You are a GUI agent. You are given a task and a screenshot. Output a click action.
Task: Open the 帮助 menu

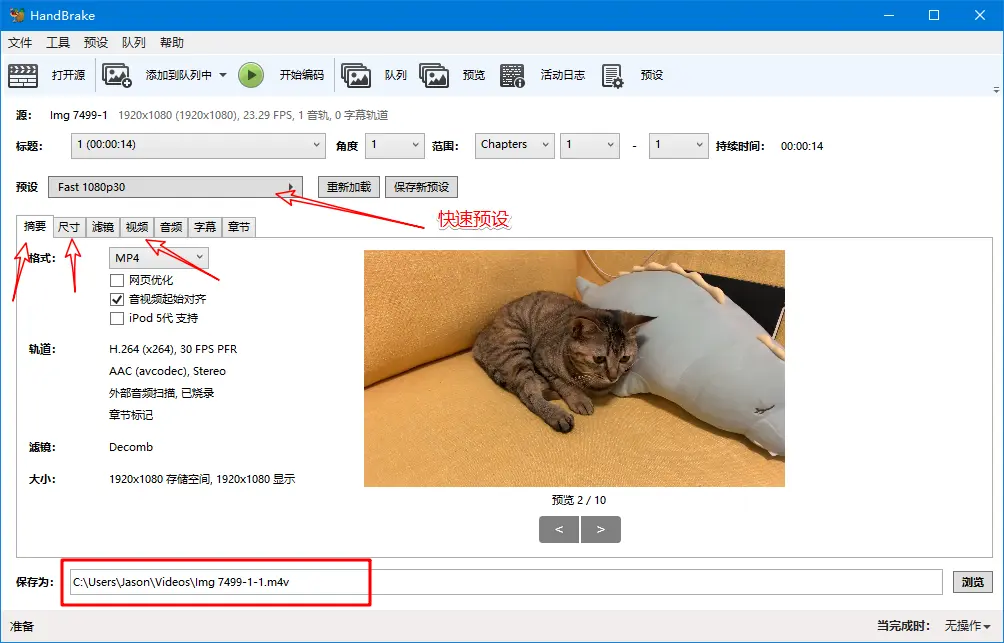(x=172, y=43)
